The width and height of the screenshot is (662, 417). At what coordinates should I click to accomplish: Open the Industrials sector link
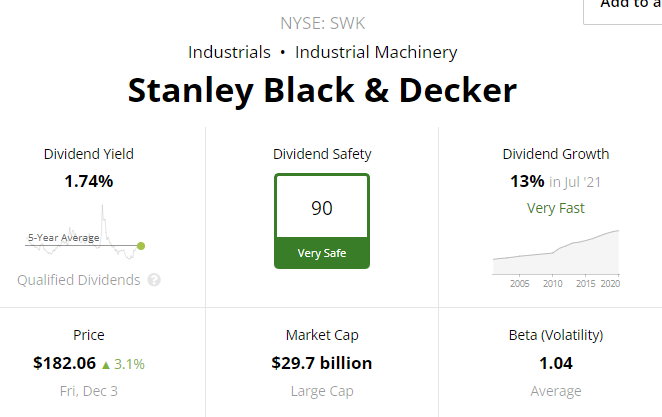coord(229,52)
